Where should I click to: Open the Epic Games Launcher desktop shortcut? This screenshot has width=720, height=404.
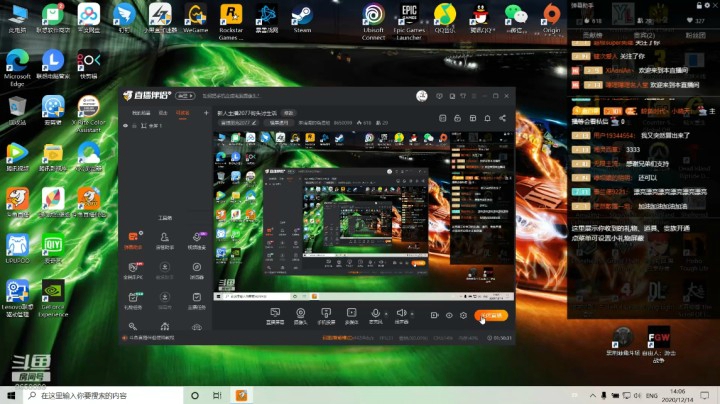click(x=409, y=22)
